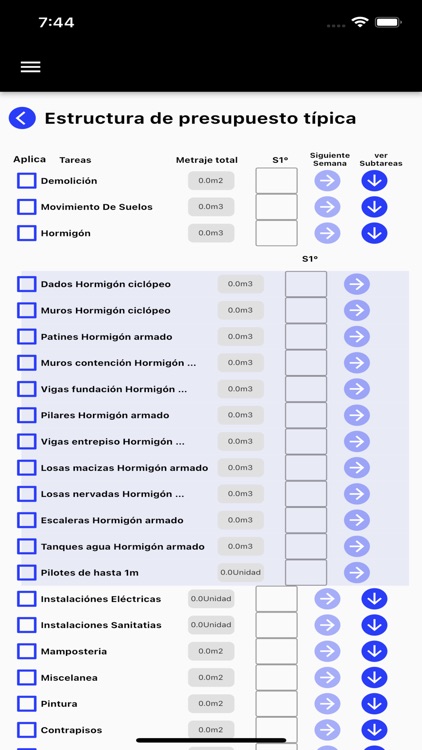The width and height of the screenshot is (422, 750).
Task: Open the hamburger menu
Action: (x=31, y=67)
